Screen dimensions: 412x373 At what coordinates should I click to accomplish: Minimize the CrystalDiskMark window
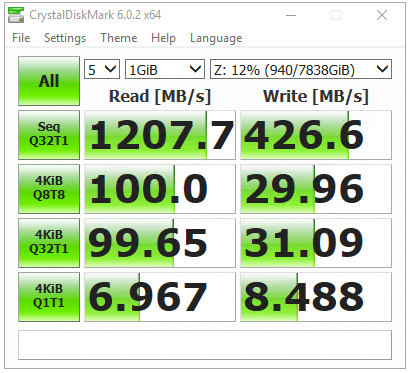pyautogui.click(x=291, y=15)
